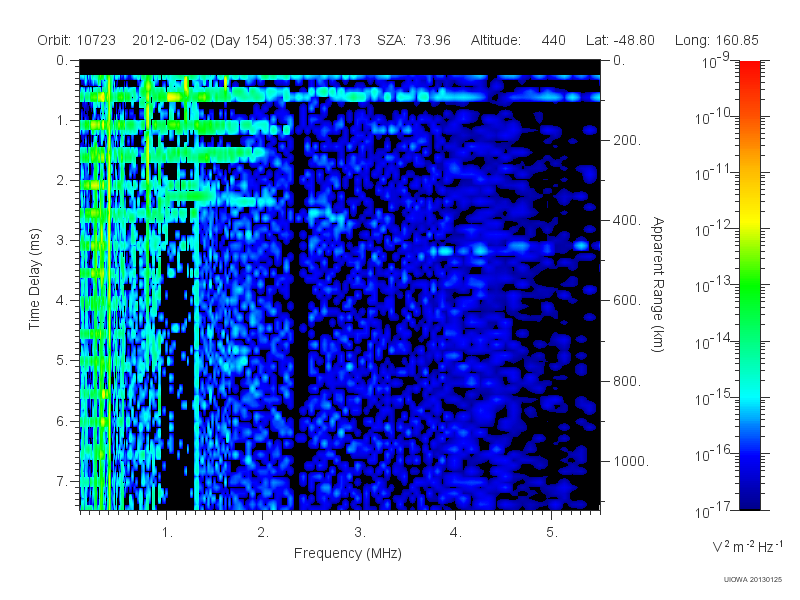Click the '1000.' apparent range tick label
The image size is (800, 600).
click(x=631, y=461)
